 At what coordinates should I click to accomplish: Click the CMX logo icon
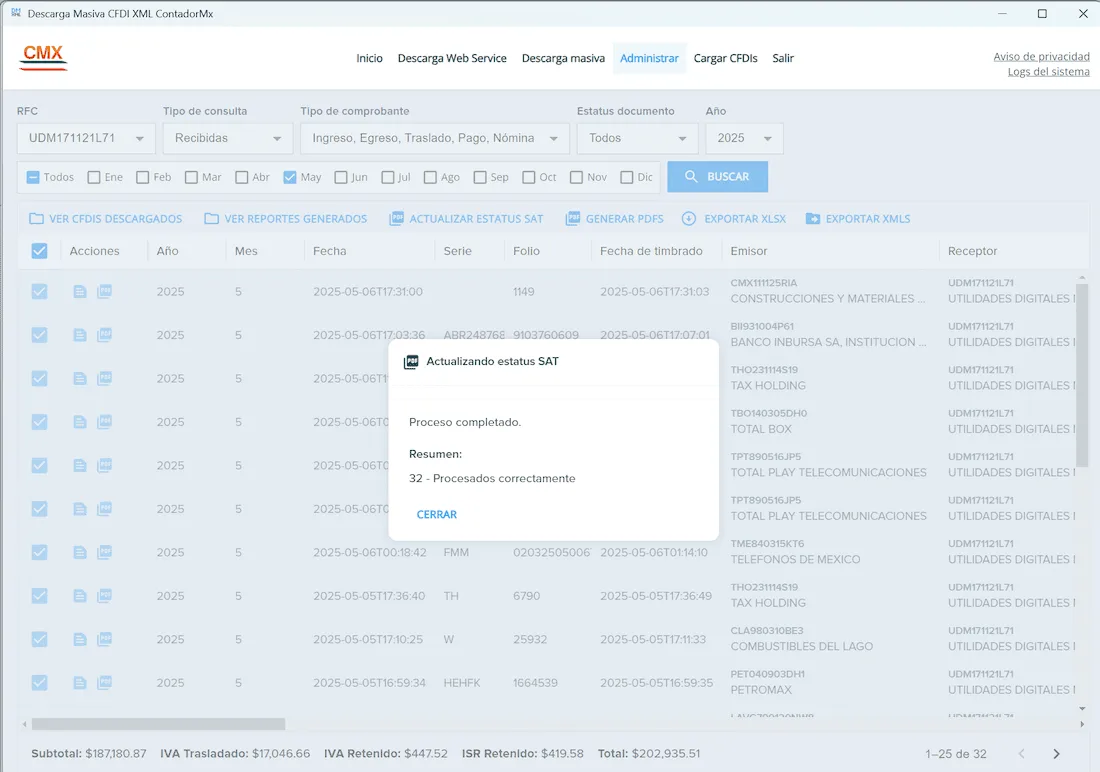(x=43, y=57)
